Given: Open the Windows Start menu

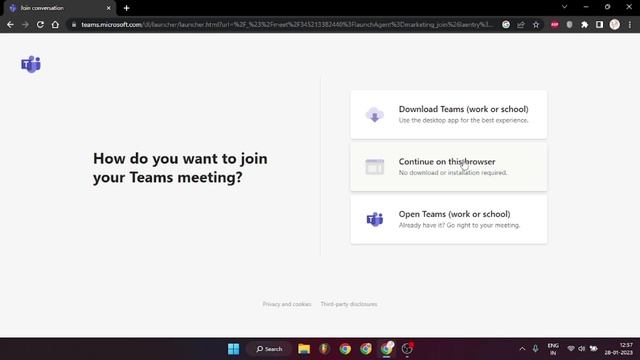Looking at the screenshot, I should [233, 349].
